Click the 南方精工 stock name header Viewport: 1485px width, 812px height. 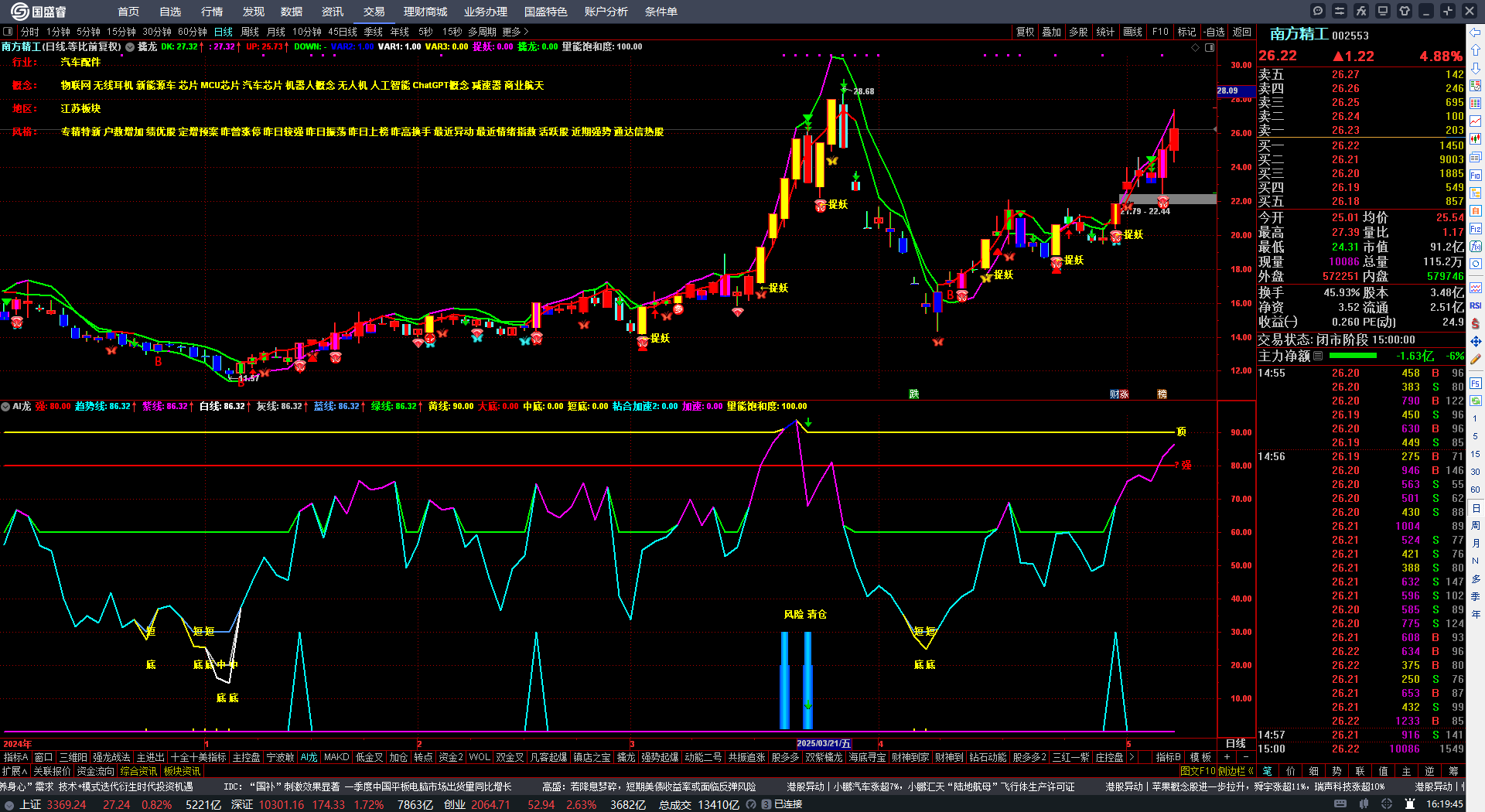coord(1299,34)
